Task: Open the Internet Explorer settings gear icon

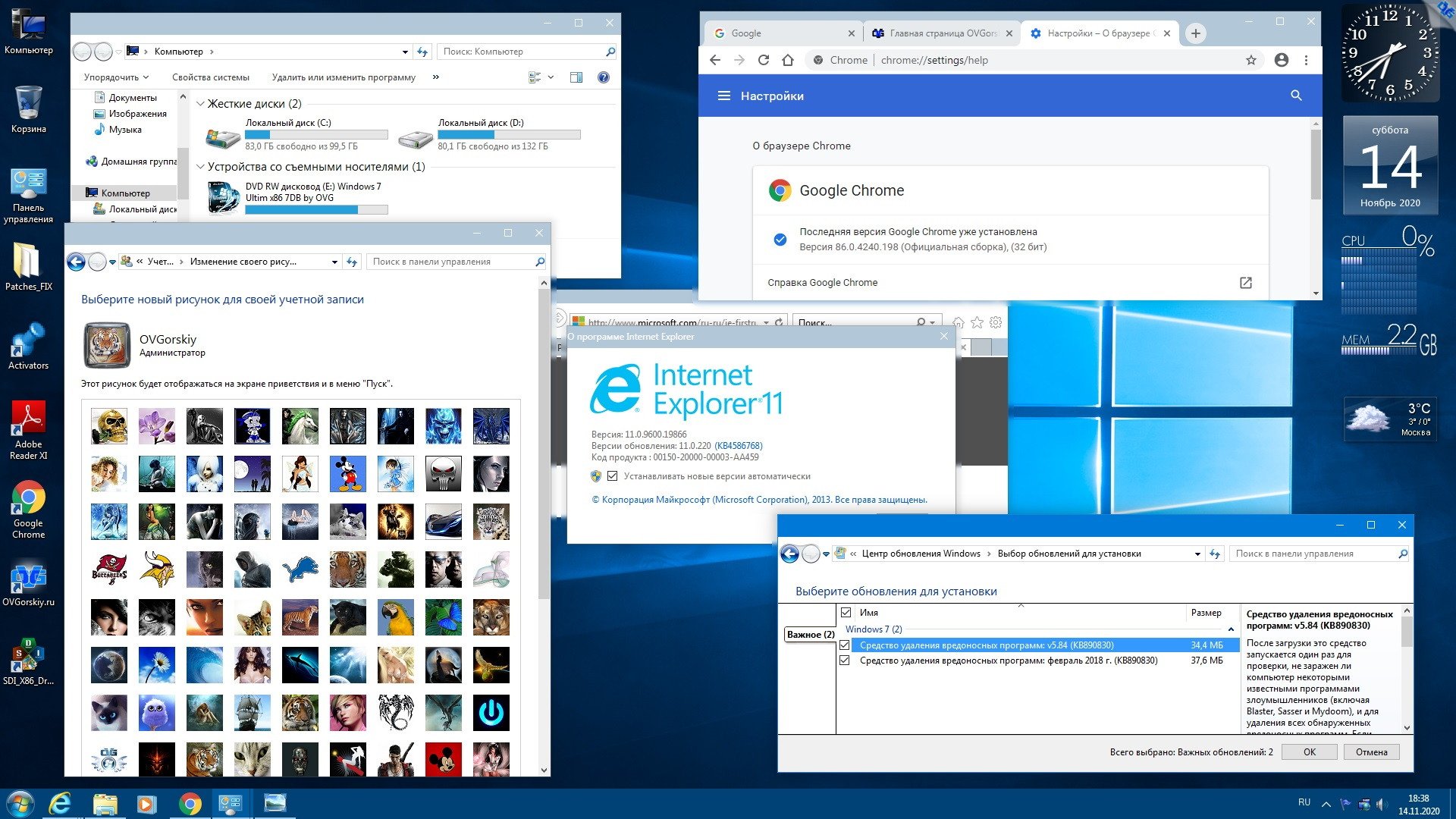Action: click(x=996, y=322)
